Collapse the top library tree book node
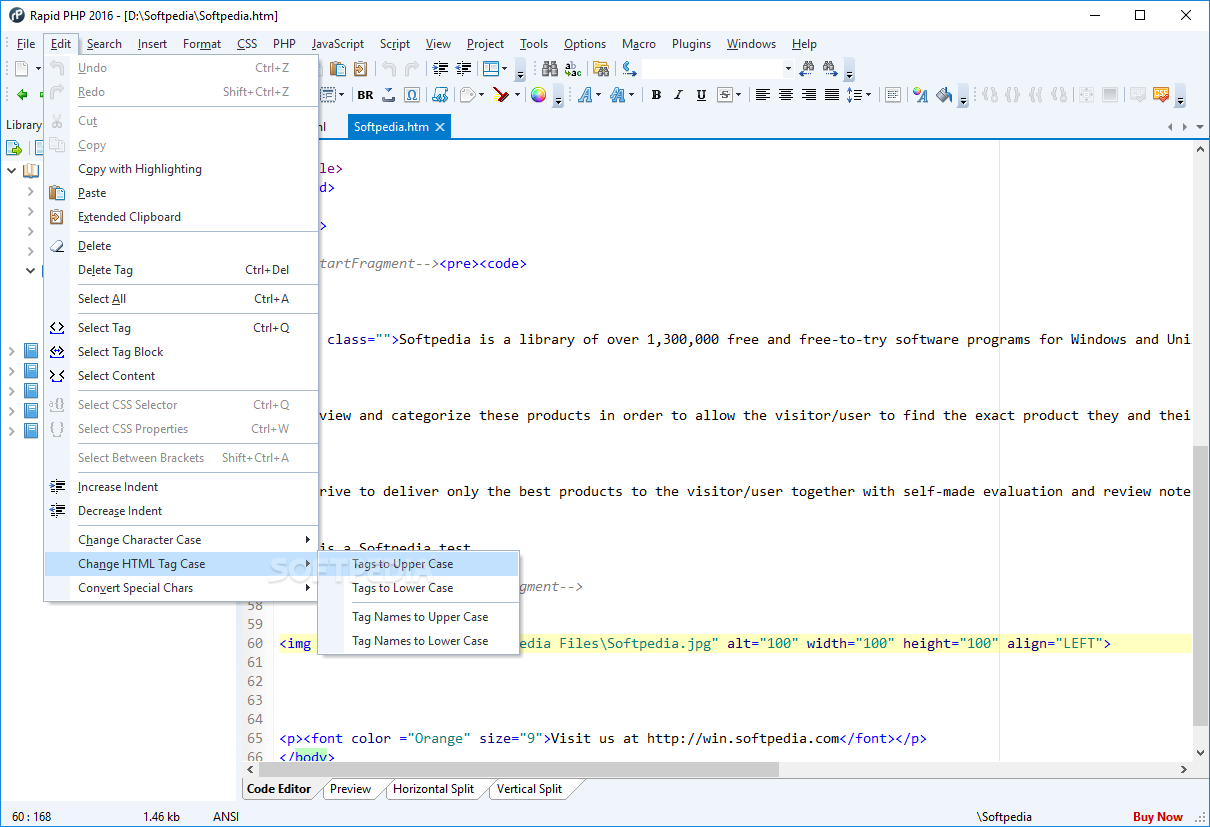This screenshot has height=827, width=1210. click(x=12, y=171)
